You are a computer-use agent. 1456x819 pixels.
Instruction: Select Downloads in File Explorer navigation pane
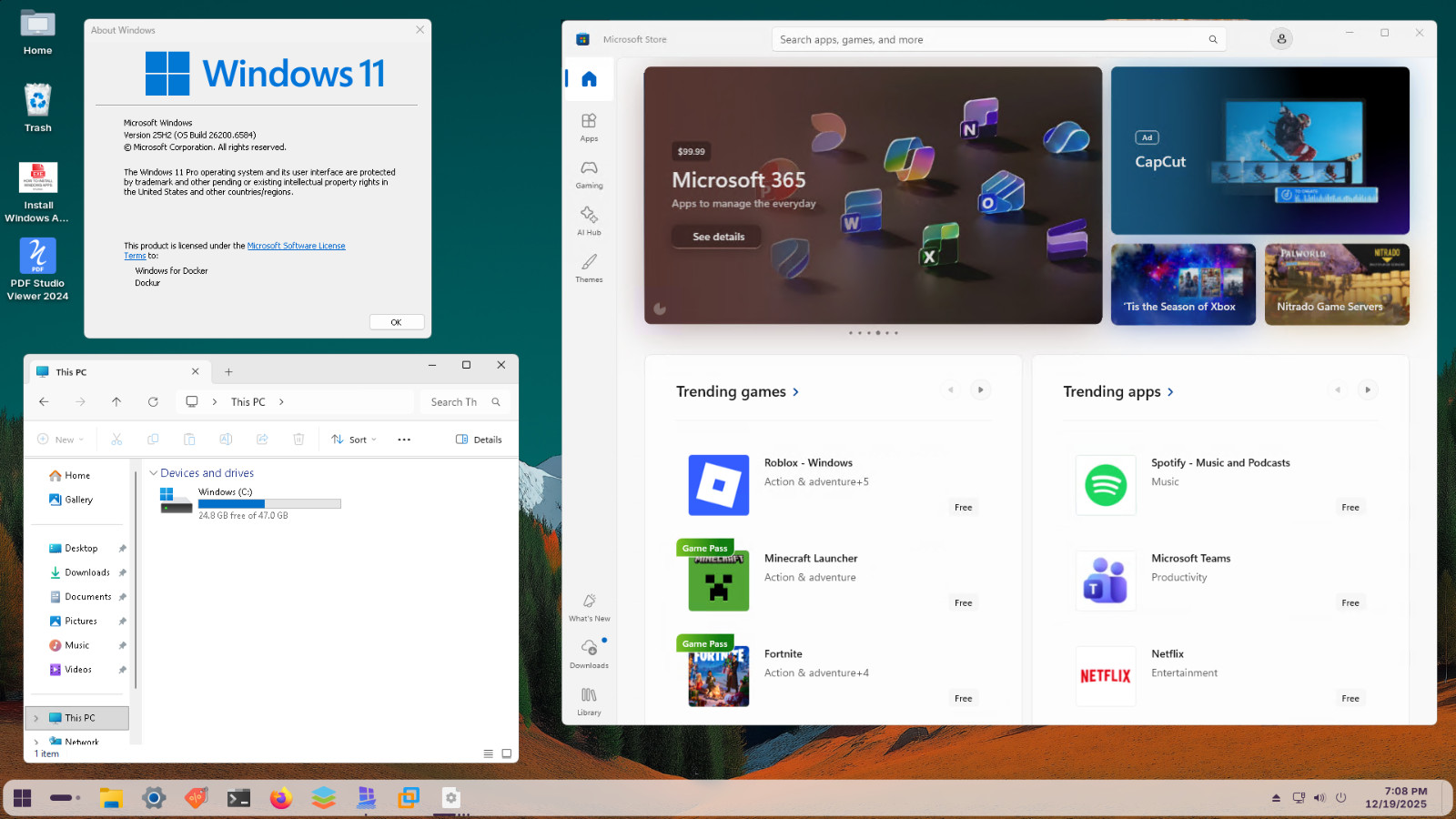tap(86, 572)
